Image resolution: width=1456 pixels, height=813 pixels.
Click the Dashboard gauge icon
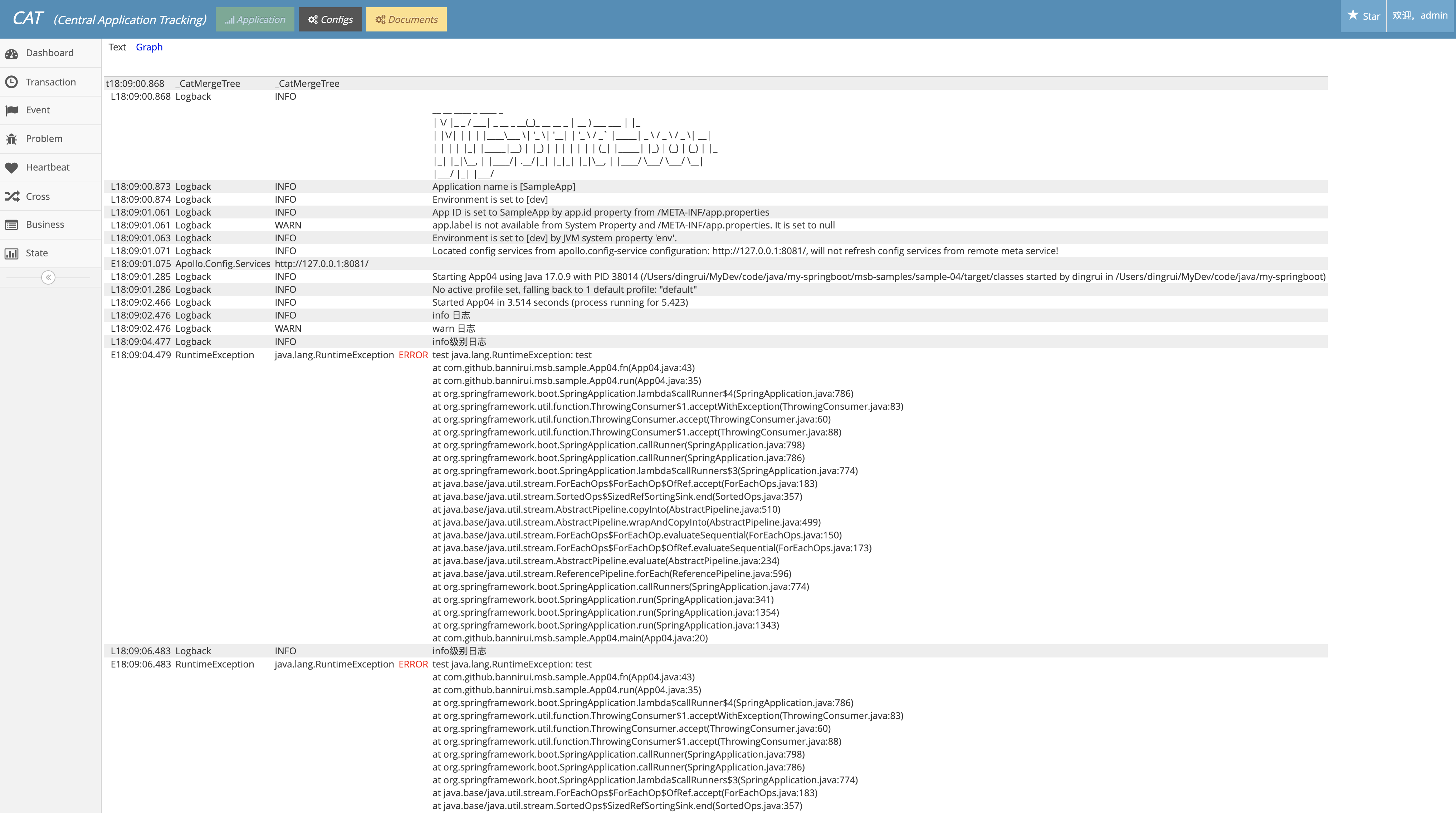point(12,54)
